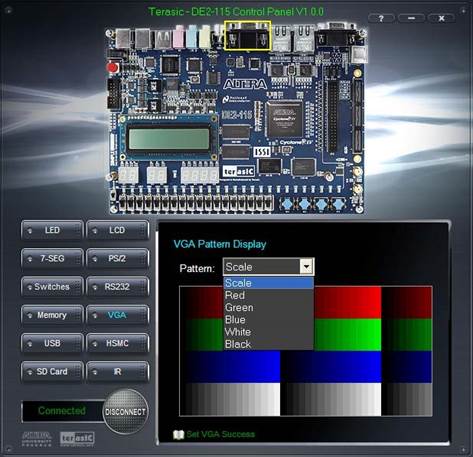
Task: Open the LED control tab
Action: tap(52, 230)
